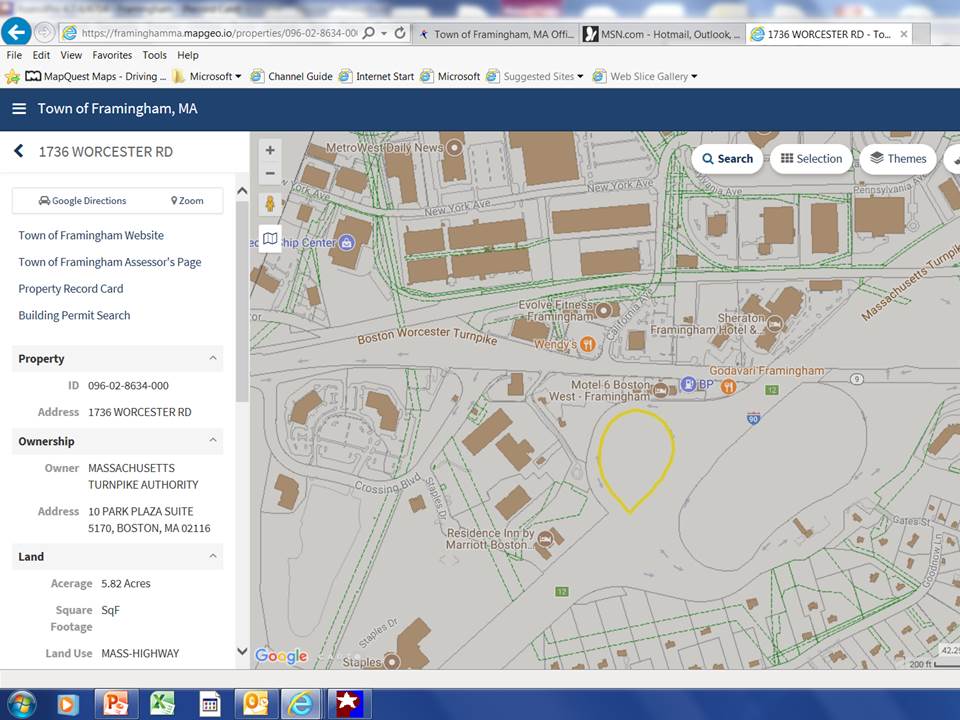
Task: Click the Motel 6 Boston West marker
Action: pyautogui.click(x=660, y=391)
